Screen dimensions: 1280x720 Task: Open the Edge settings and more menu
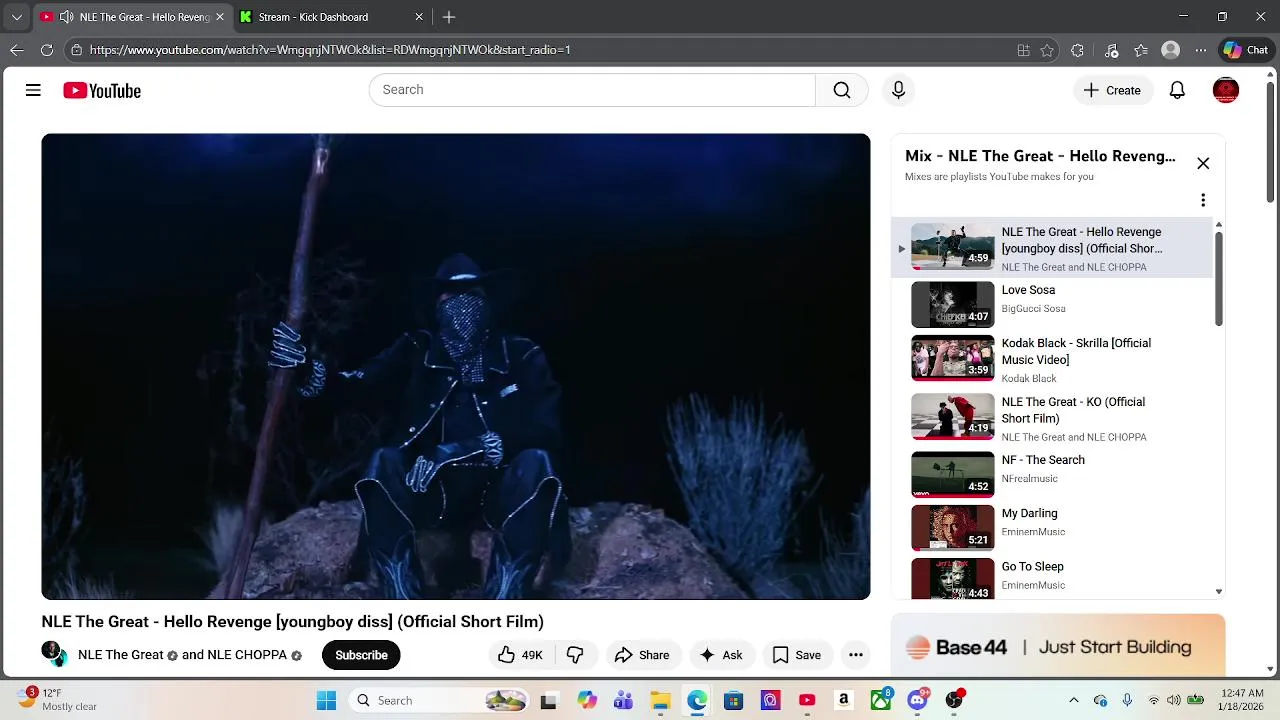1201,50
